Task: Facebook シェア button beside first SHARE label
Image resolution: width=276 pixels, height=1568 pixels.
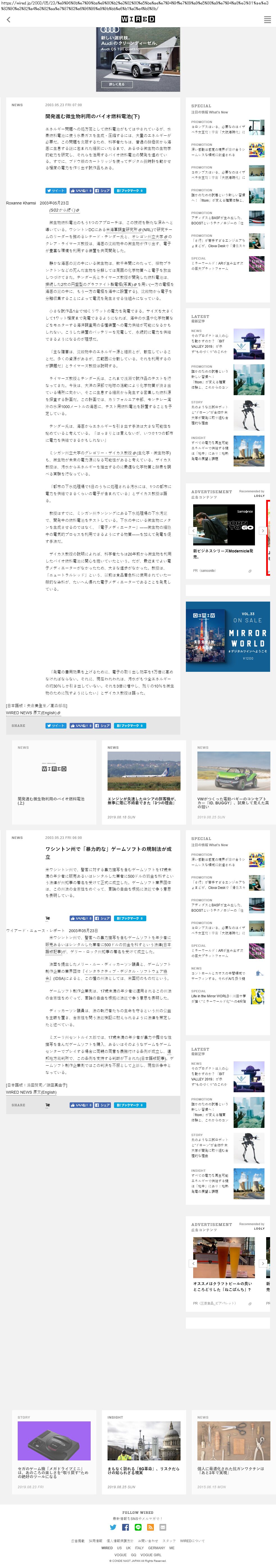Action: [103, 725]
